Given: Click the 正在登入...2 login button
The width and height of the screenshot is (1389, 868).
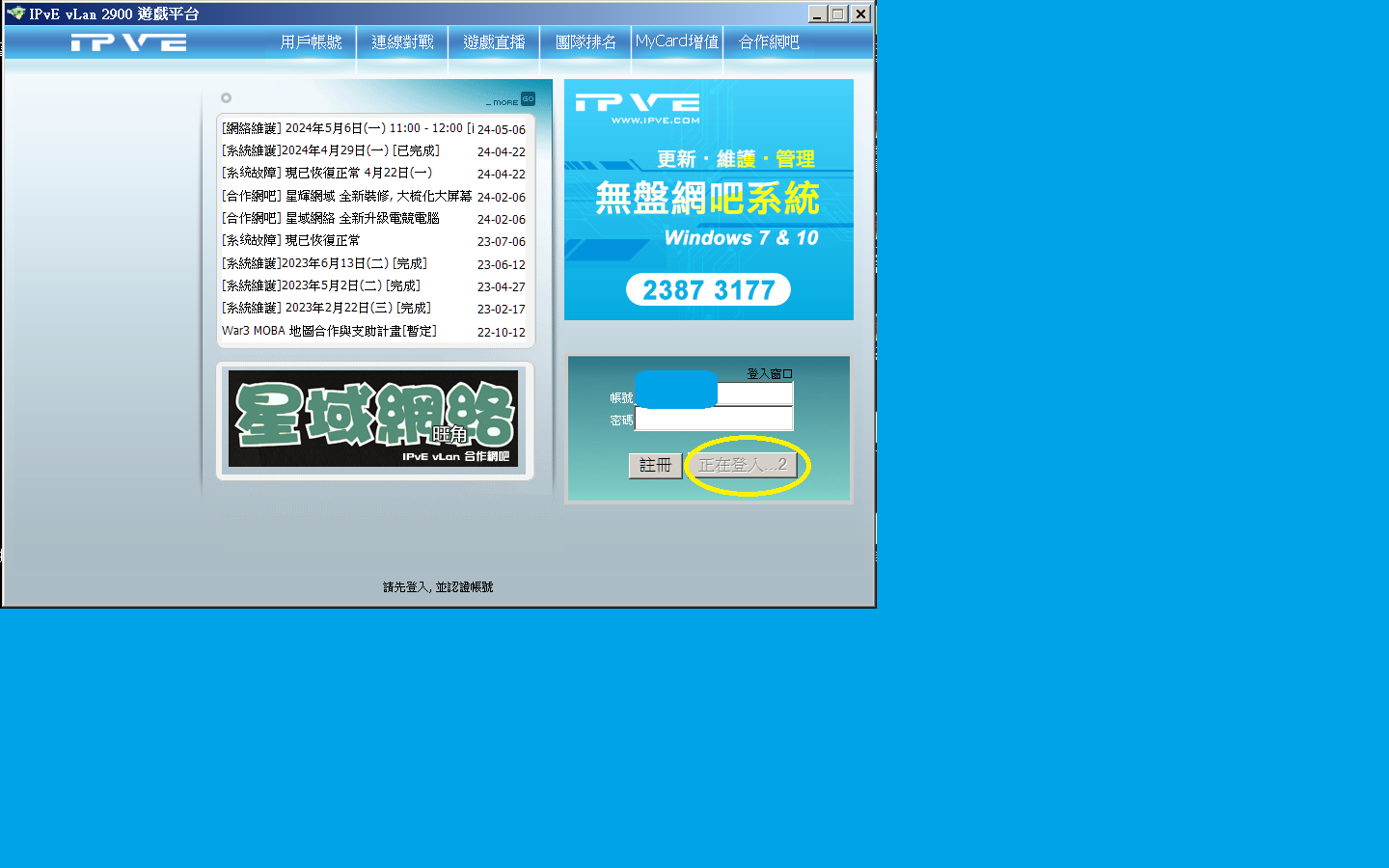Looking at the screenshot, I should 743,465.
